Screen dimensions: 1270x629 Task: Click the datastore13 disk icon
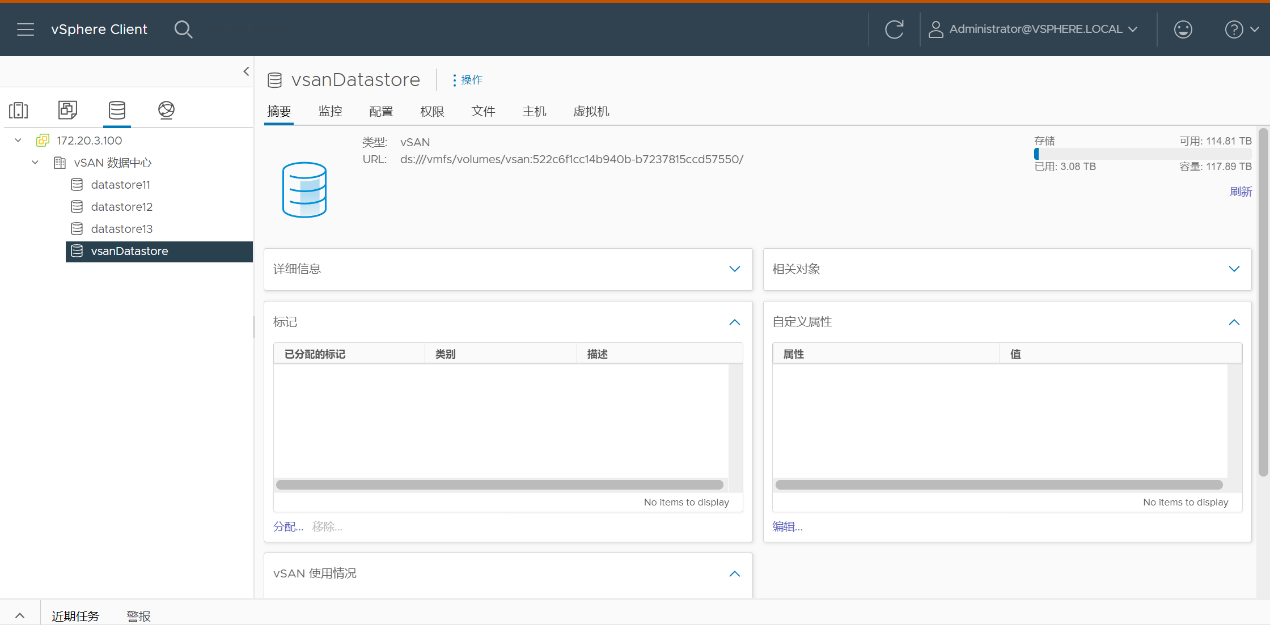pyautogui.click(x=77, y=229)
